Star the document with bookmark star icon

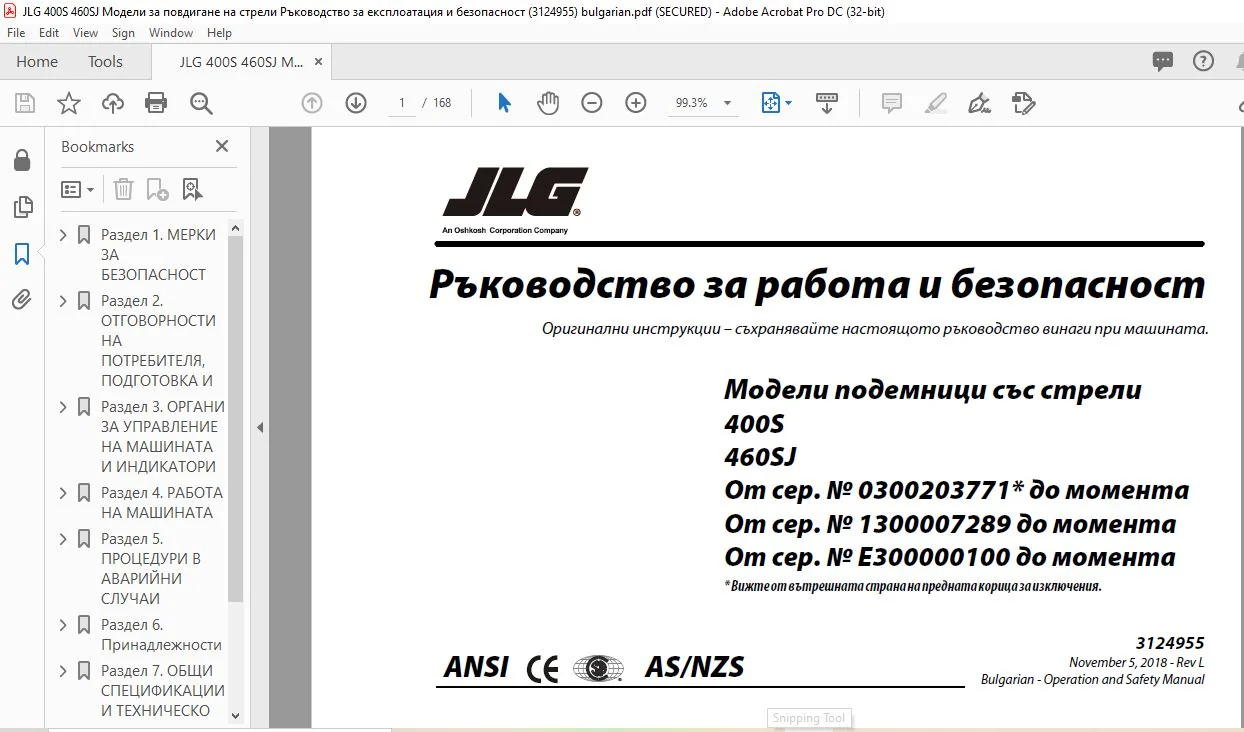coord(68,103)
